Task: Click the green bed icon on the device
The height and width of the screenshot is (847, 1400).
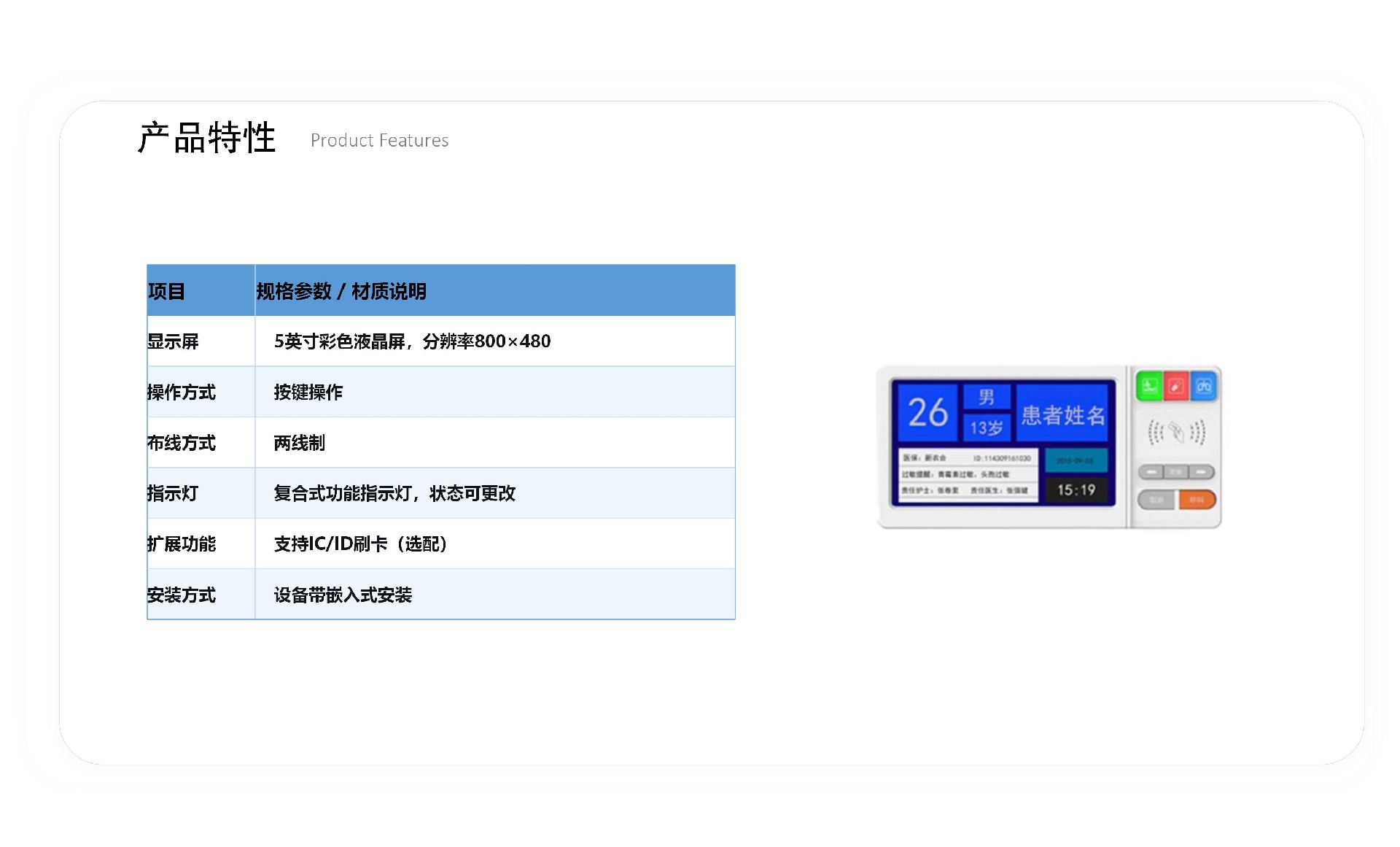Action: (x=1149, y=386)
